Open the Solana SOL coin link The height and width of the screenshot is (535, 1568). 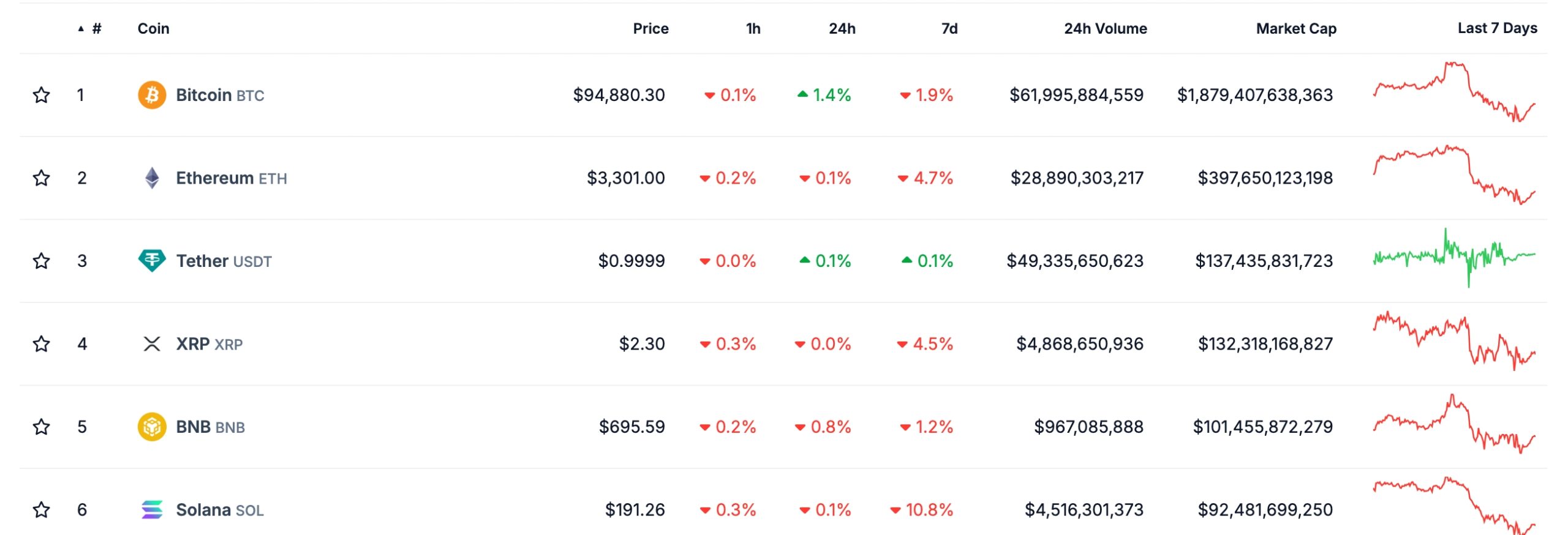tap(219, 509)
